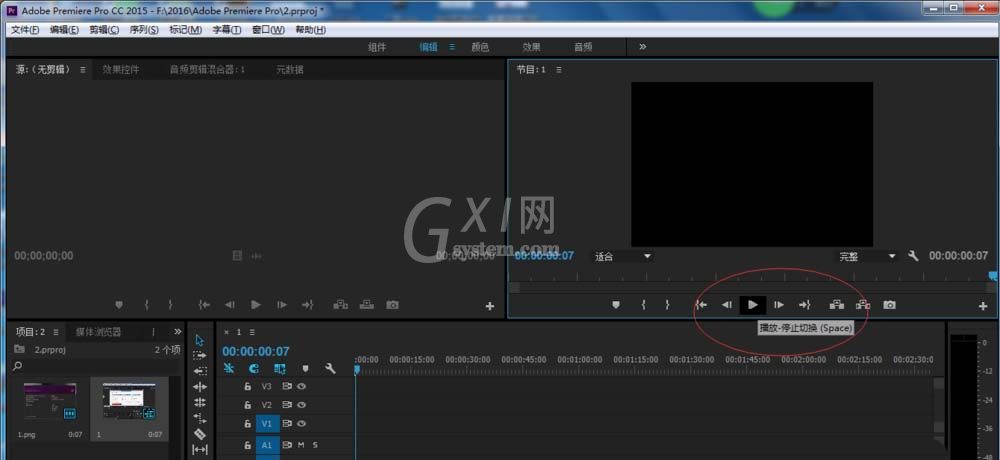Image resolution: width=1000 pixels, height=460 pixels.
Task: Open Source panel hamburger menu
Action: pos(83,70)
